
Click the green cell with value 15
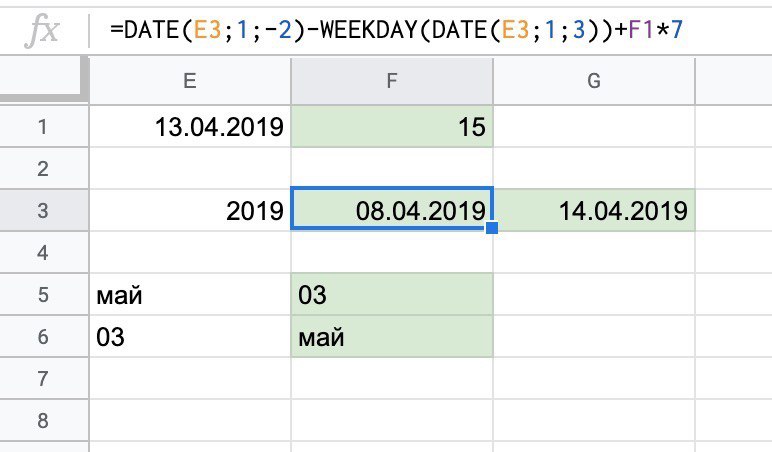[392, 127]
